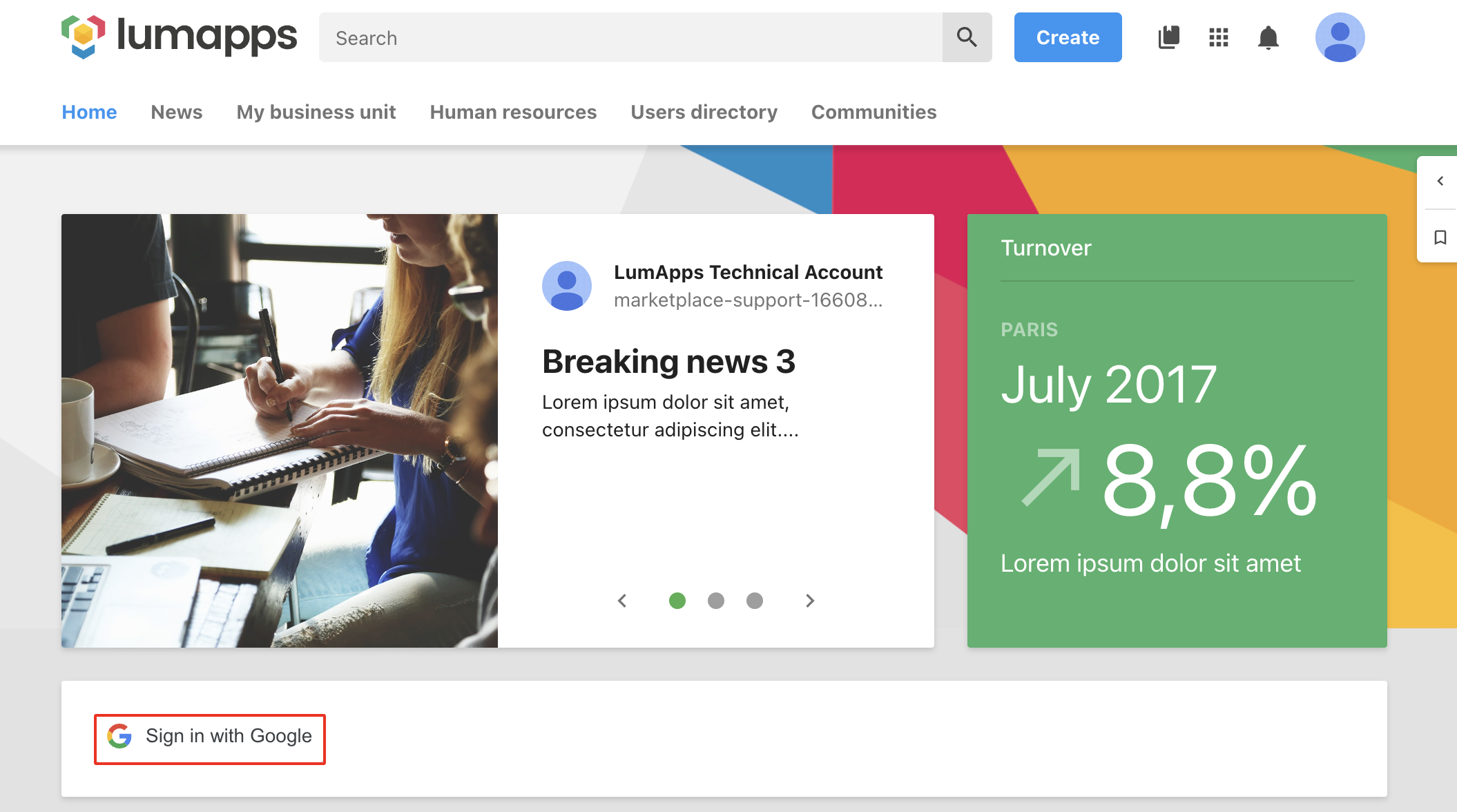Select the first green carousel dot
This screenshot has height=812, width=1457.
tap(677, 601)
